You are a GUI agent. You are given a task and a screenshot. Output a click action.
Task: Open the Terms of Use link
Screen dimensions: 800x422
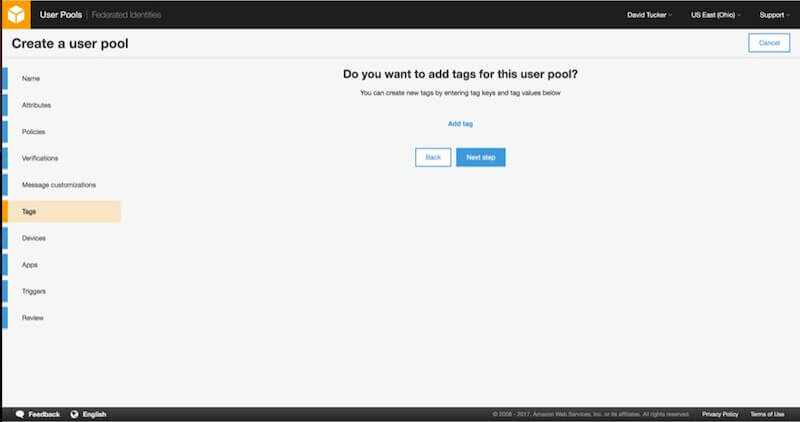(767, 414)
